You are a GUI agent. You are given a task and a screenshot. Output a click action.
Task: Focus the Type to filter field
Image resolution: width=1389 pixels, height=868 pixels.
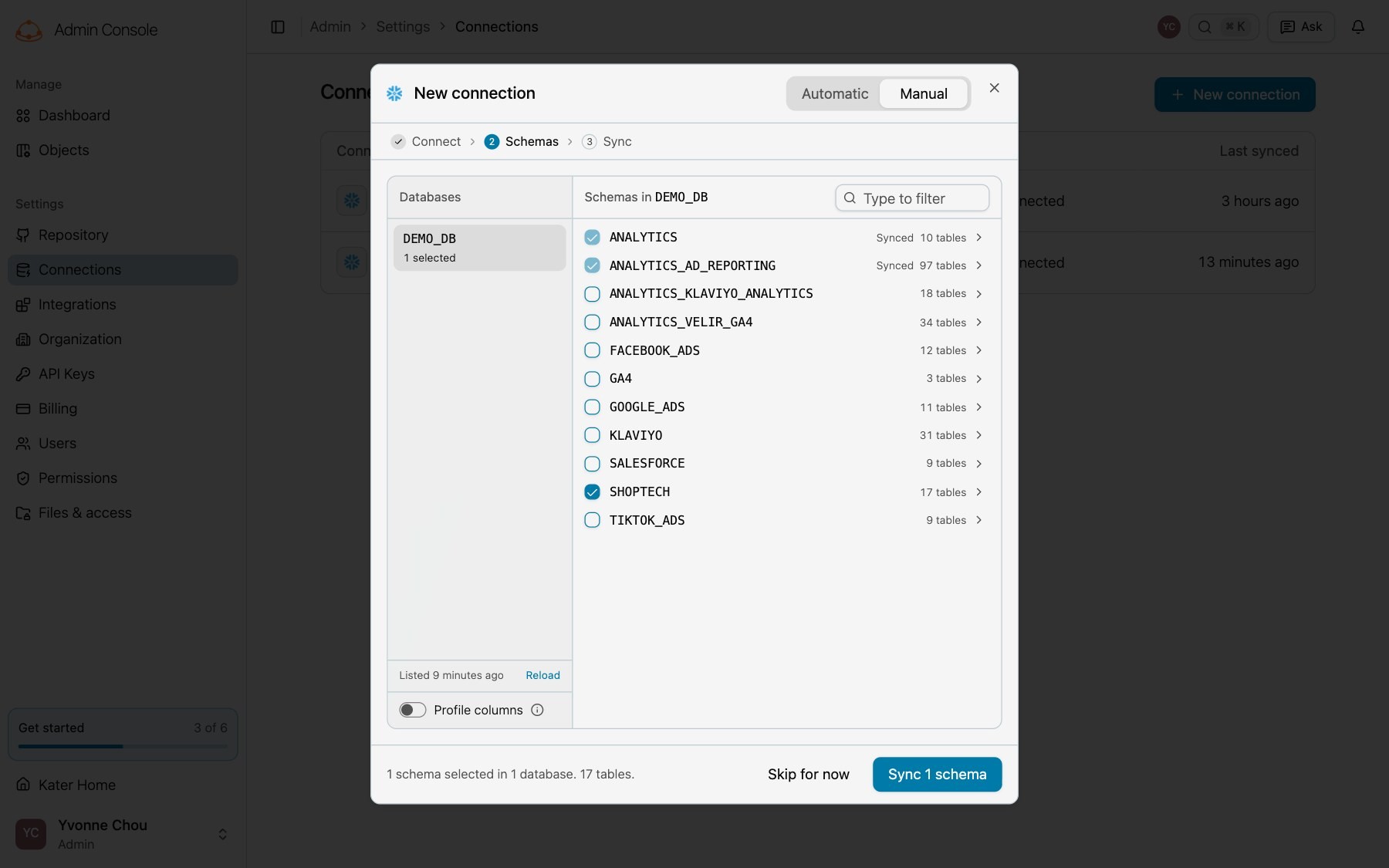(x=912, y=198)
